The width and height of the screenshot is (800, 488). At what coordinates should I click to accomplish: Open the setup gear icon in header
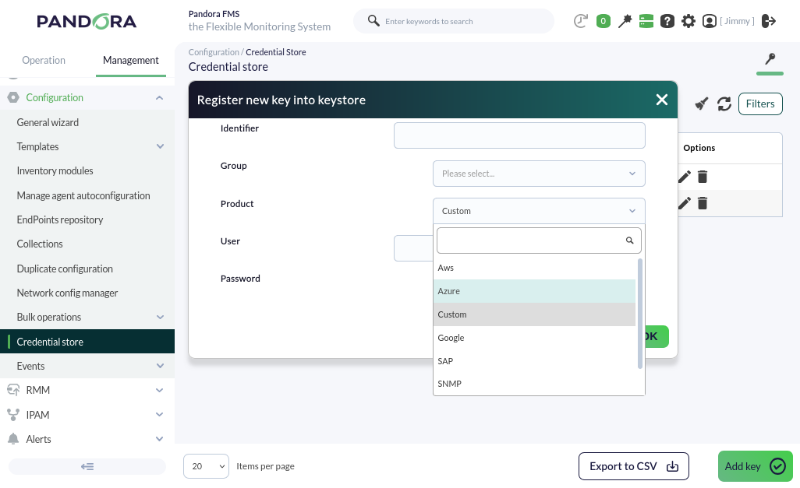(688, 21)
